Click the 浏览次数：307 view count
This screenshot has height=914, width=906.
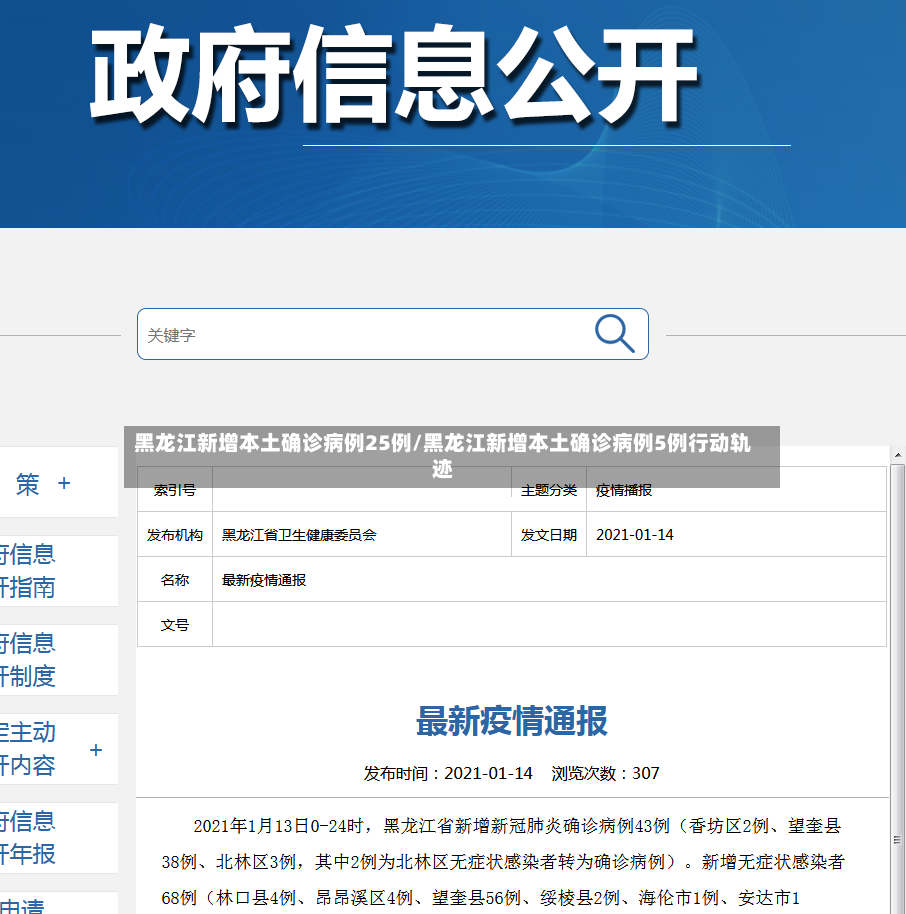(605, 774)
